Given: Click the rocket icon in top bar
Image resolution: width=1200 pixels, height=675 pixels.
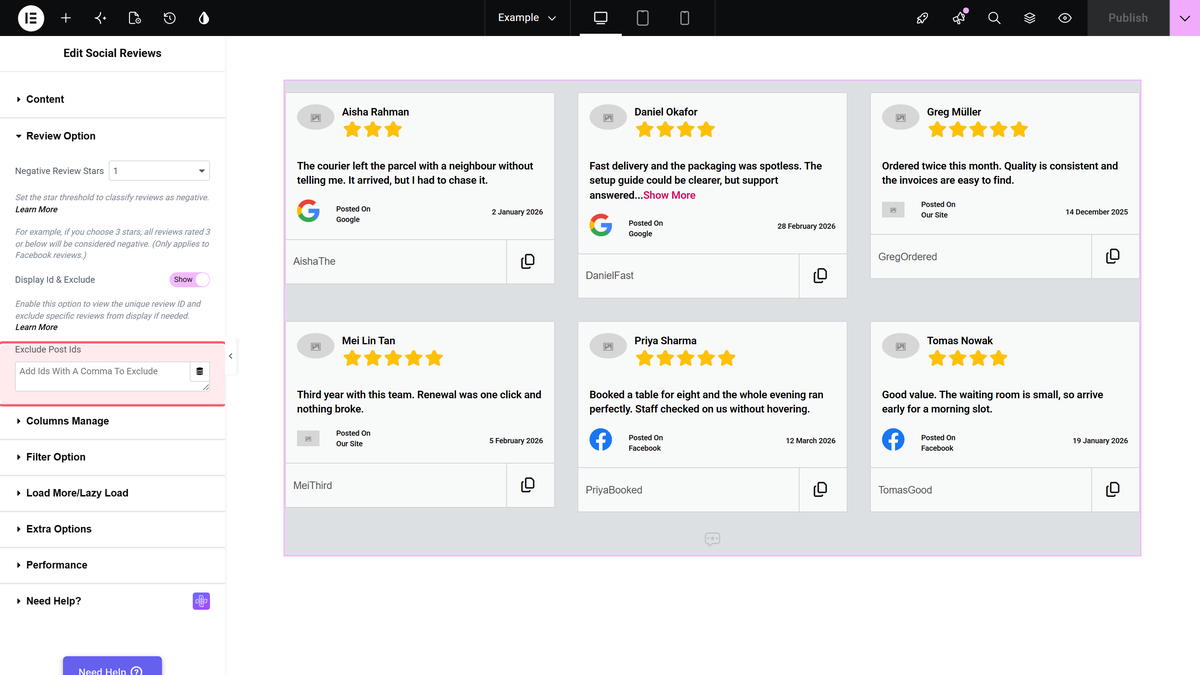Looking at the screenshot, I should point(923,18).
